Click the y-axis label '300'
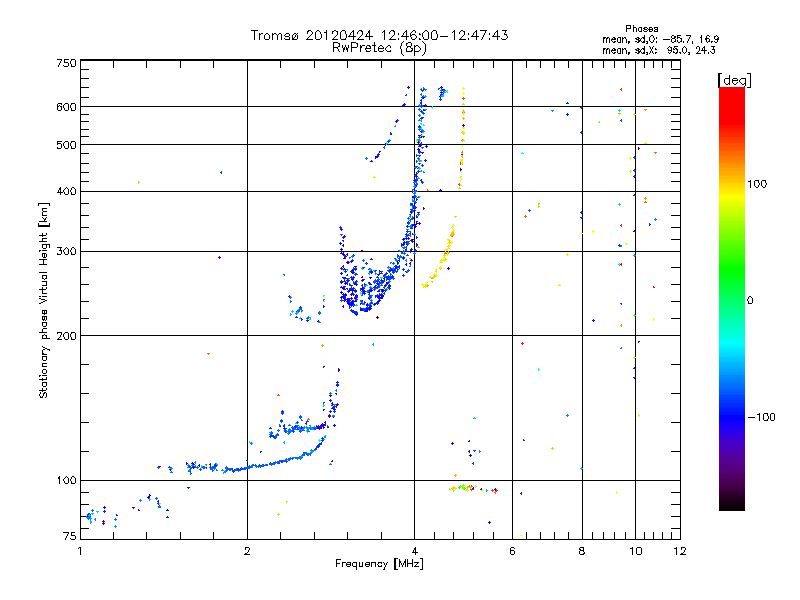 [x=67, y=251]
